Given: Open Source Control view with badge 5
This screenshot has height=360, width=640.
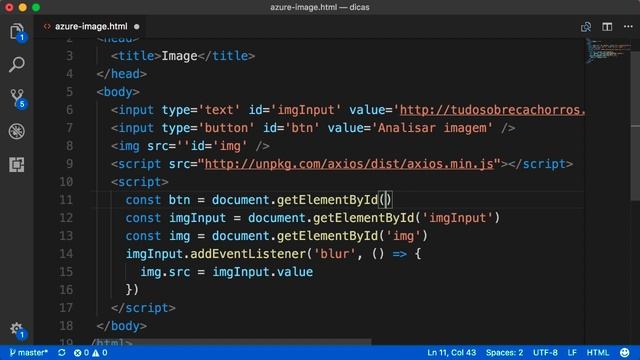Looking at the screenshot, I should click(17, 98).
